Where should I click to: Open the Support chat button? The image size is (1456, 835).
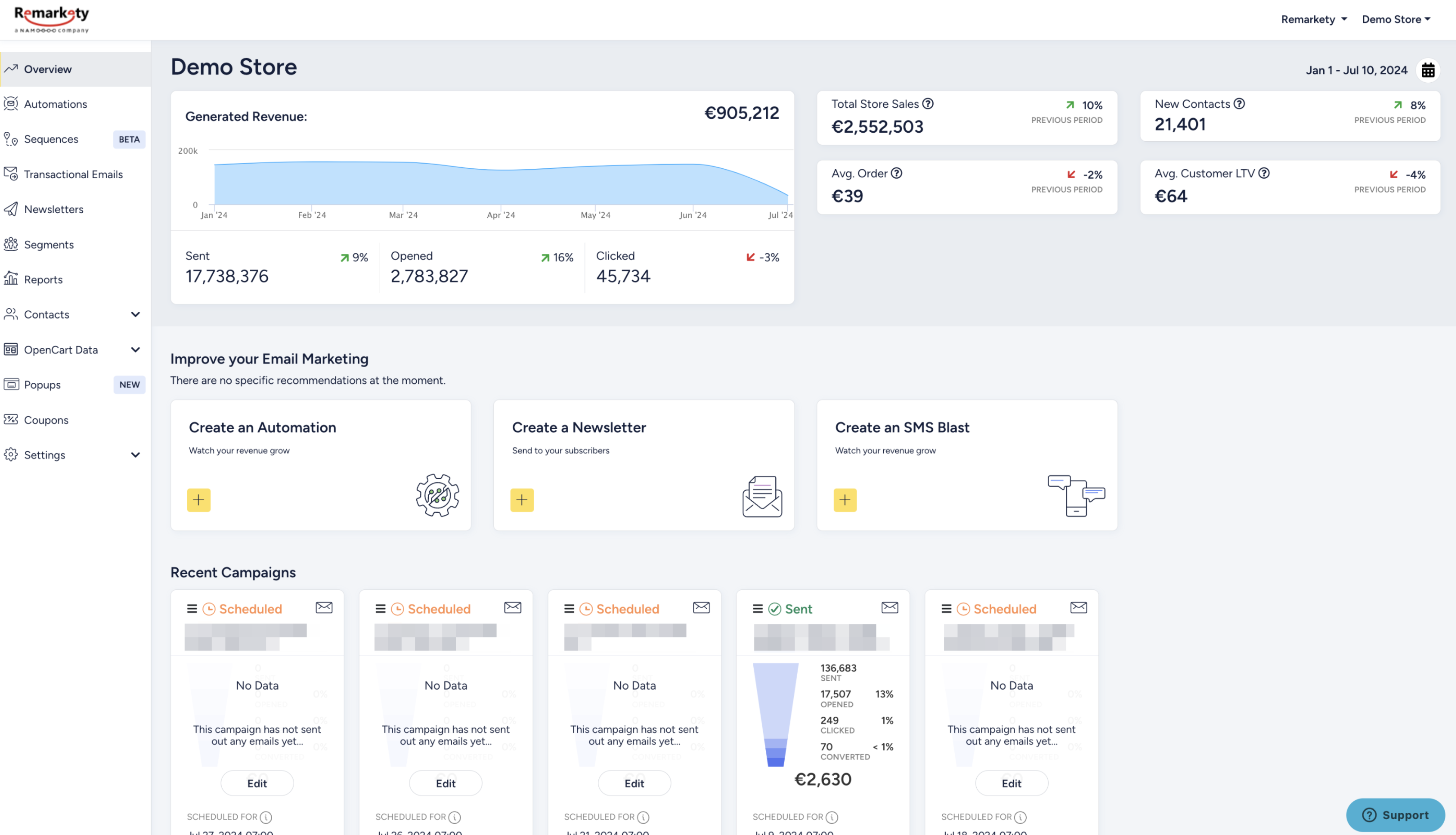pyautogui.click(x=1395, y=816)
